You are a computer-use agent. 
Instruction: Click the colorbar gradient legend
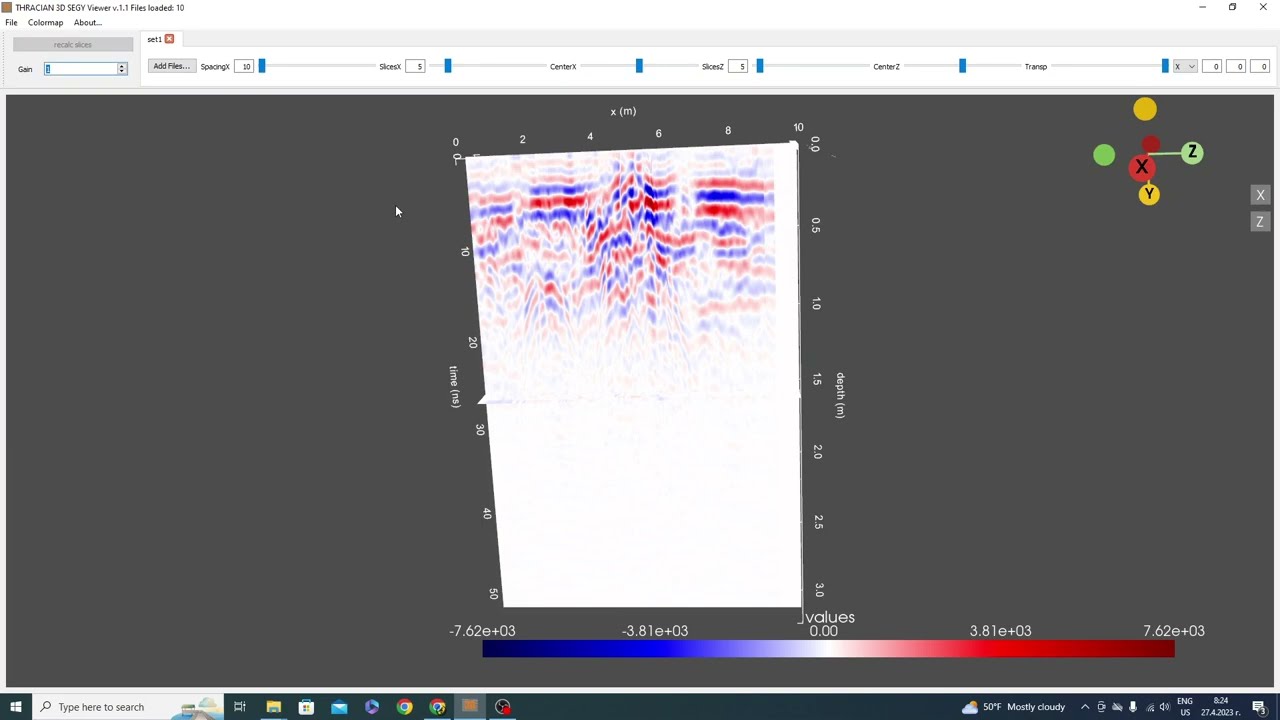click(828, 649)
